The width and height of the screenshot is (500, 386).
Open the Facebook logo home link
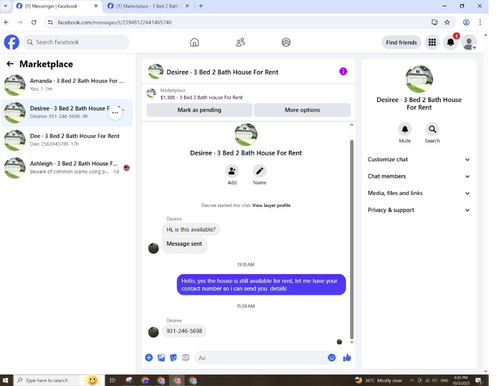11,42
